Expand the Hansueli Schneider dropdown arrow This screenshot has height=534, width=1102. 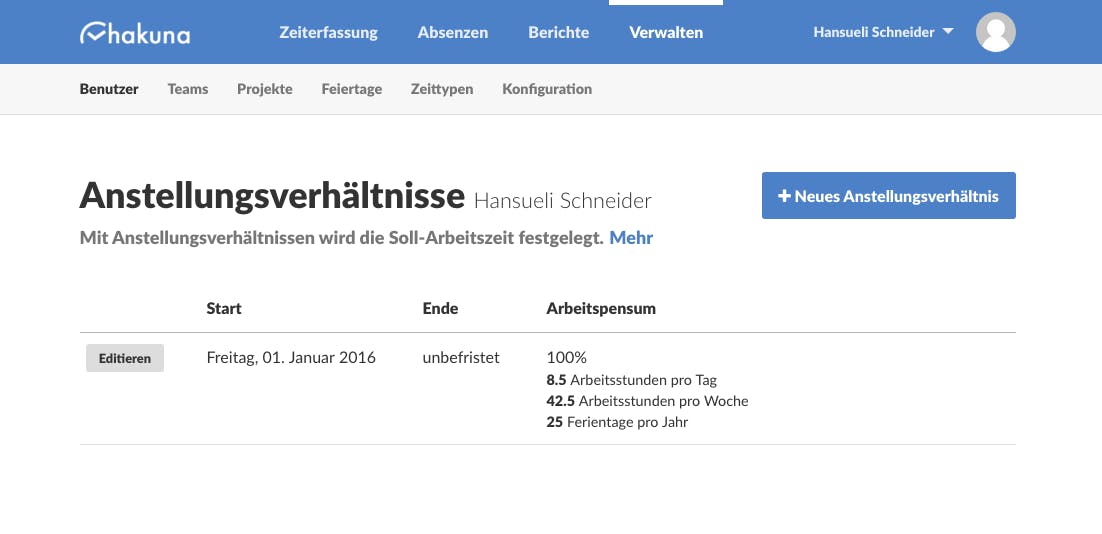click(x=947, y=32)
